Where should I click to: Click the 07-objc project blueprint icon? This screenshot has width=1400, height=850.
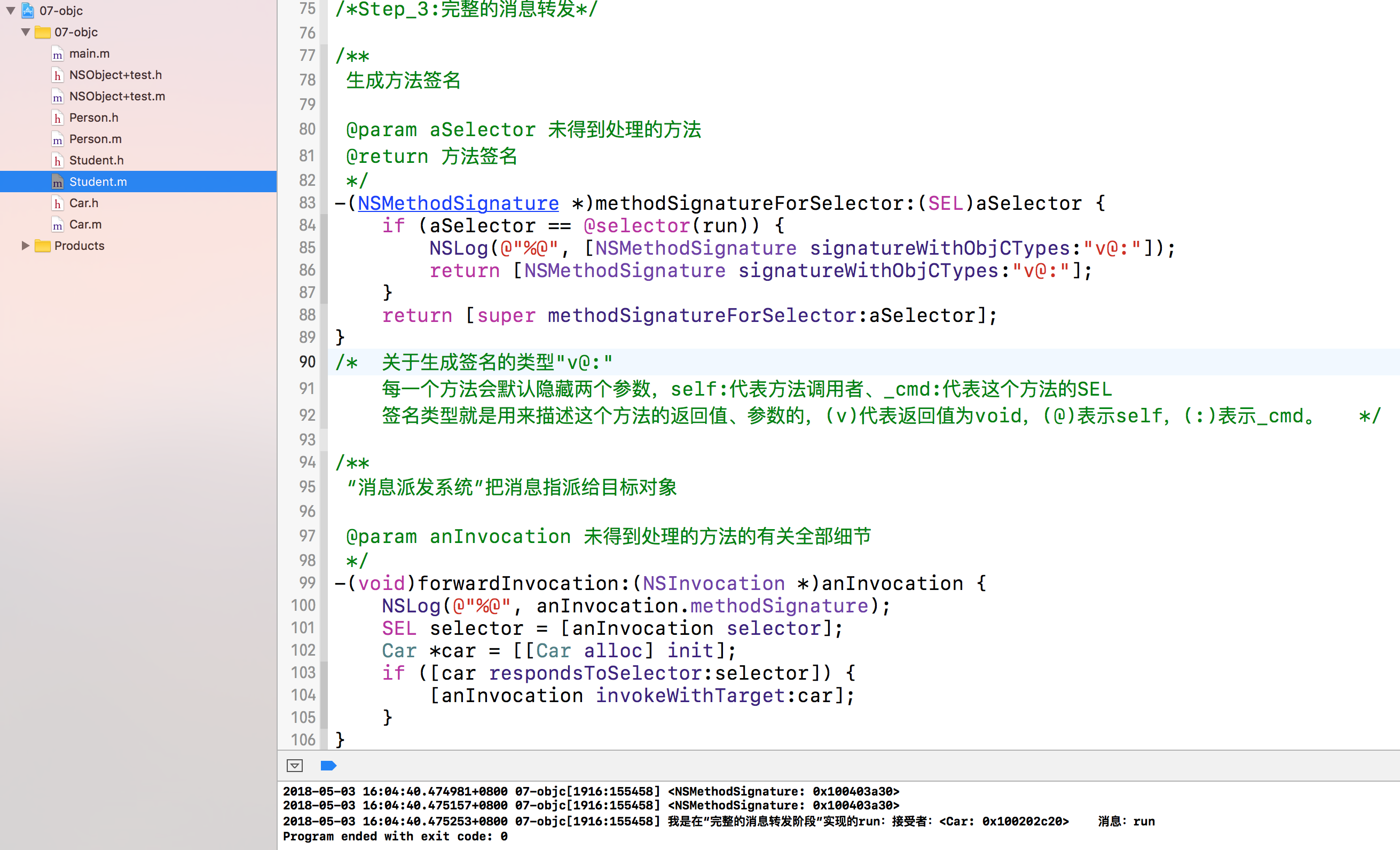click(28, 10)
